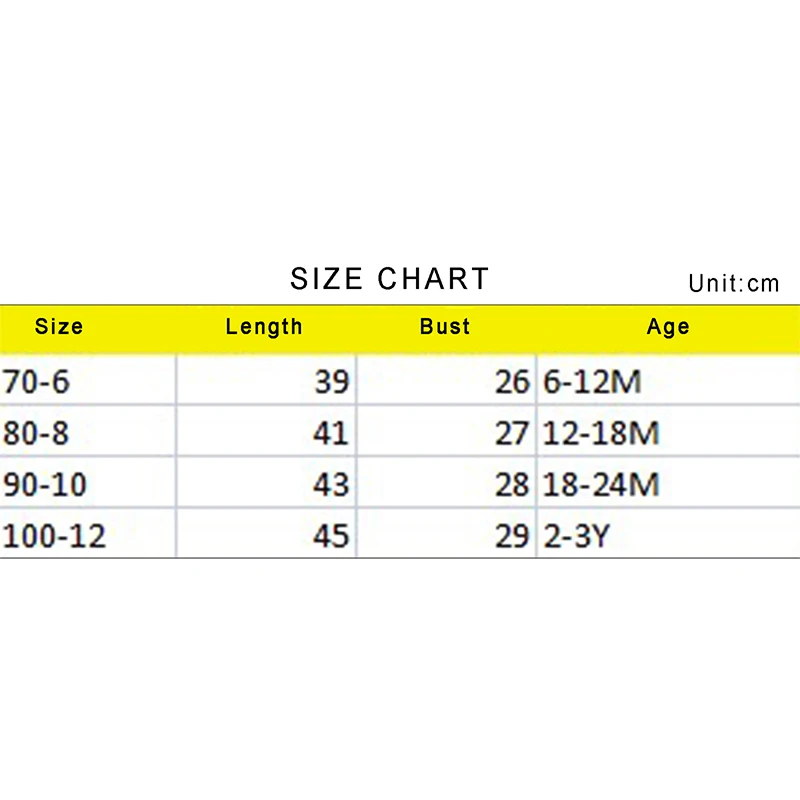Select the Bust column header
This screenshot has height=800, width=800.
tap(445, 326)
